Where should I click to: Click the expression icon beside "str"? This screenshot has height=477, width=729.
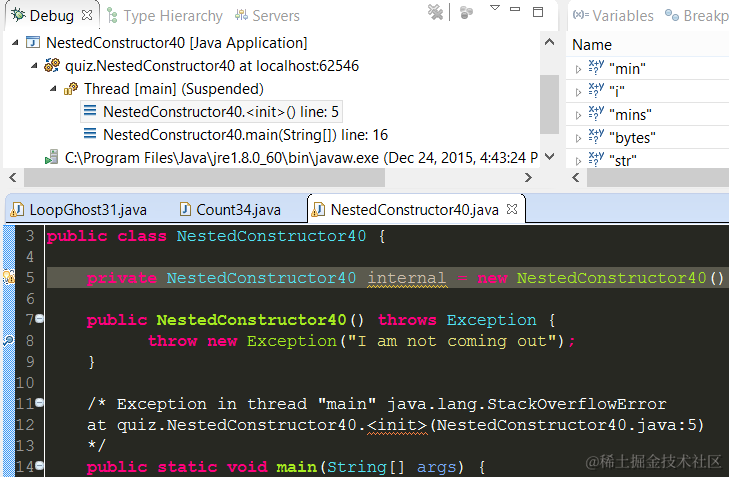pos(596,159)
